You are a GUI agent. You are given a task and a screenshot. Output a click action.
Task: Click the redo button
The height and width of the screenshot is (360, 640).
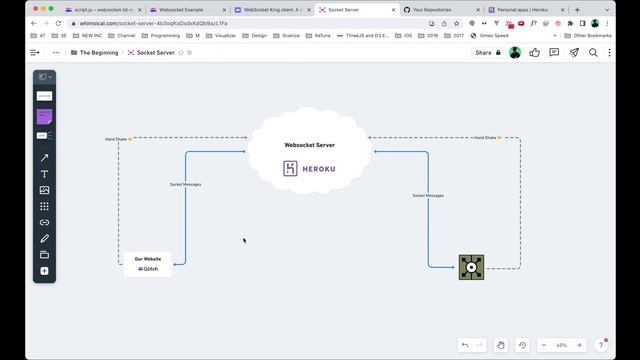[x=479, y=345]
